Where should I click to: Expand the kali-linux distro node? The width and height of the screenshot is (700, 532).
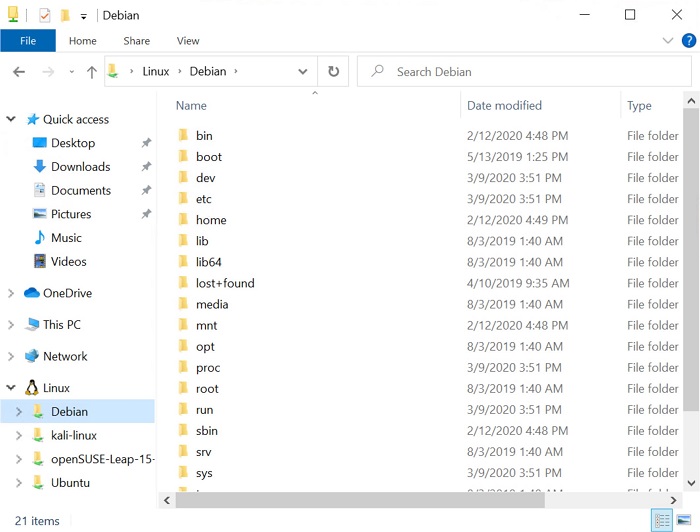pos(19,435)
